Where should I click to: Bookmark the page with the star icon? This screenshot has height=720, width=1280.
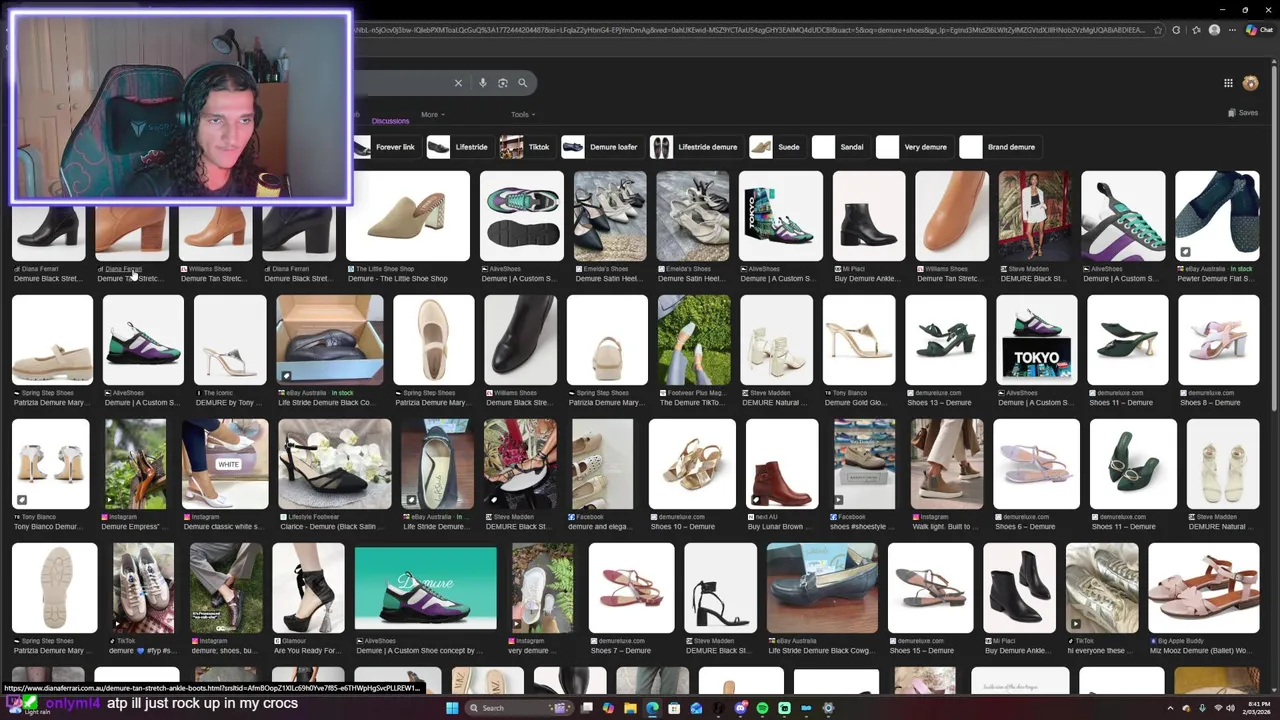1158,30
